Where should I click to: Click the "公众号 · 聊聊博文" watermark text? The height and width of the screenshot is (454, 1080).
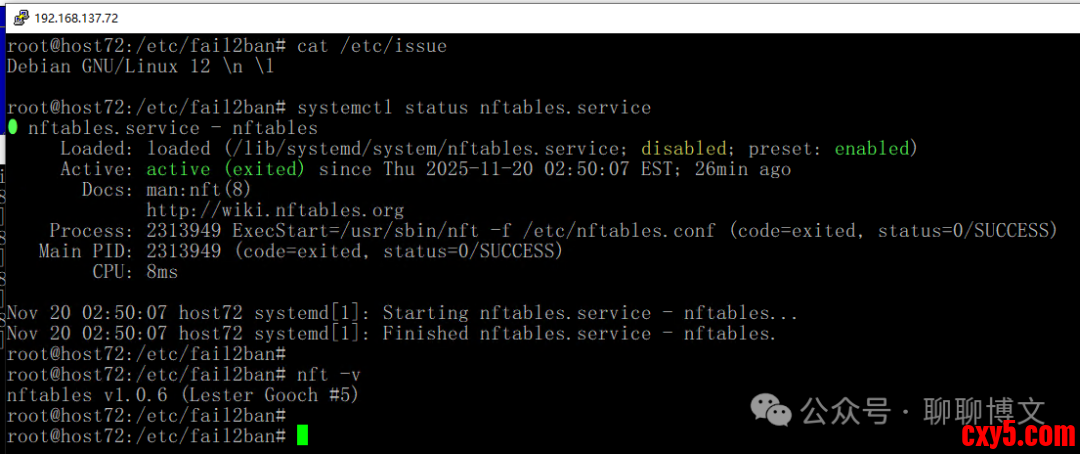pyautogui.click(x=920, y=410)
